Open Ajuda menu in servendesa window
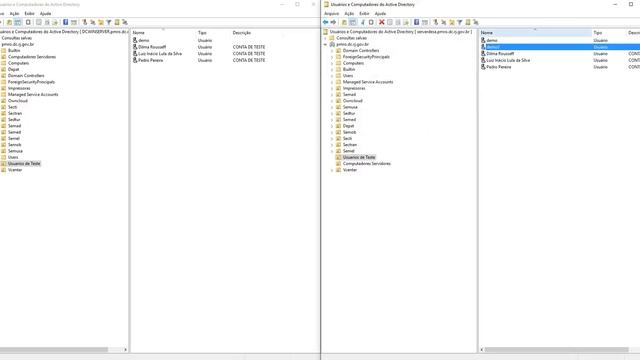Viewport: 640px width, 360px height. (380, 13)
